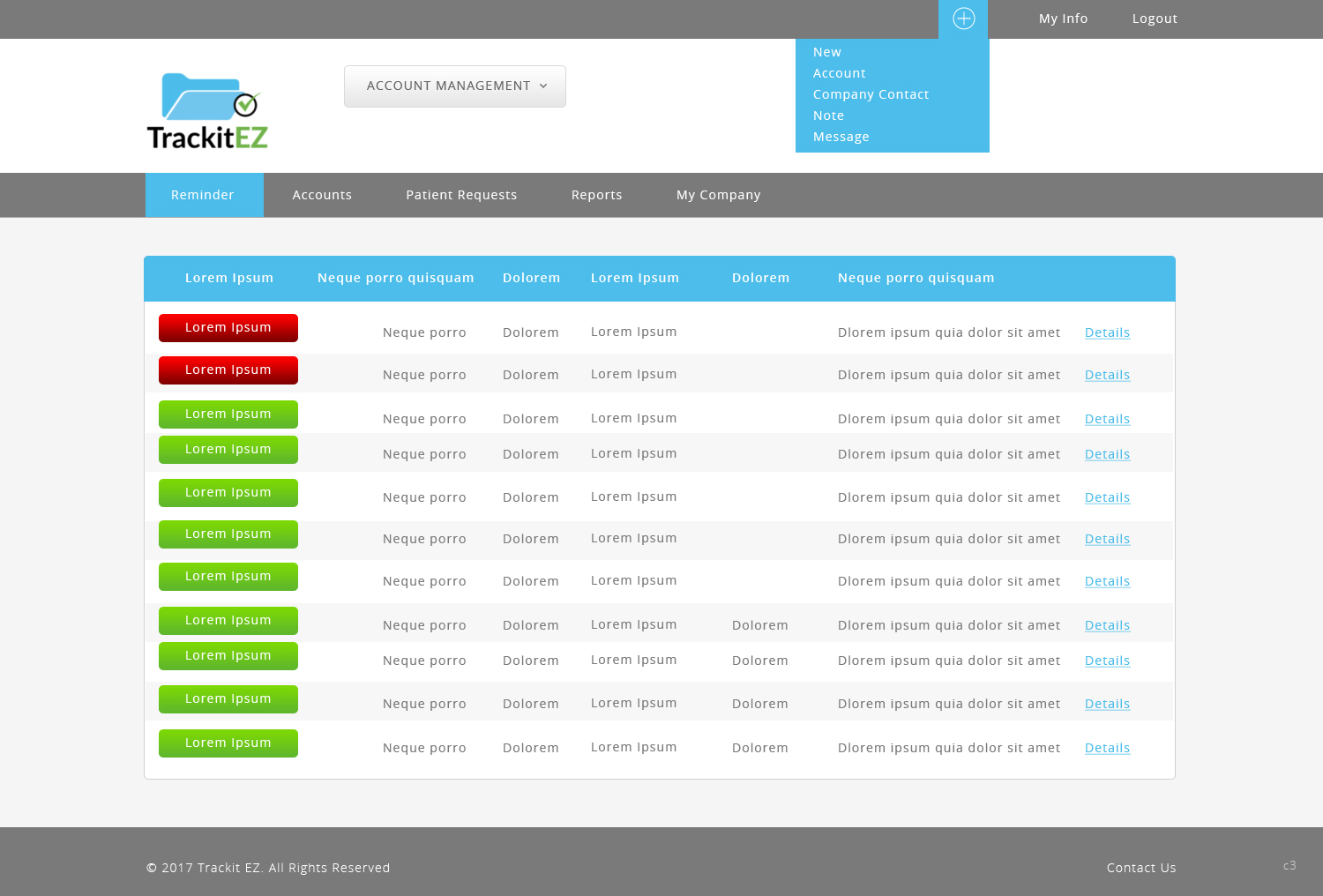Open the Accounts tab
Viewport: 1323px width, 896px height.
[x=322, y=195]
